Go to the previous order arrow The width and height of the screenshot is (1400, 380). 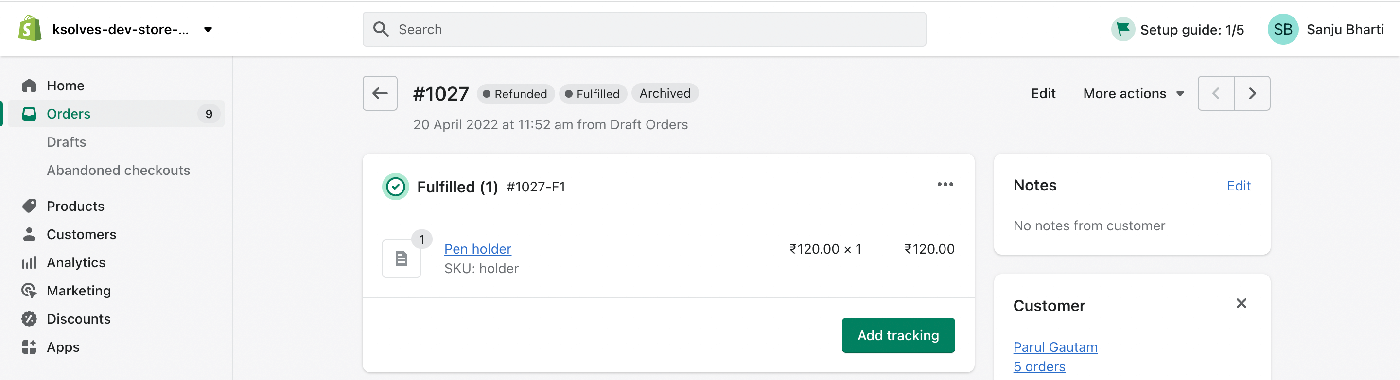[1216, 93]
